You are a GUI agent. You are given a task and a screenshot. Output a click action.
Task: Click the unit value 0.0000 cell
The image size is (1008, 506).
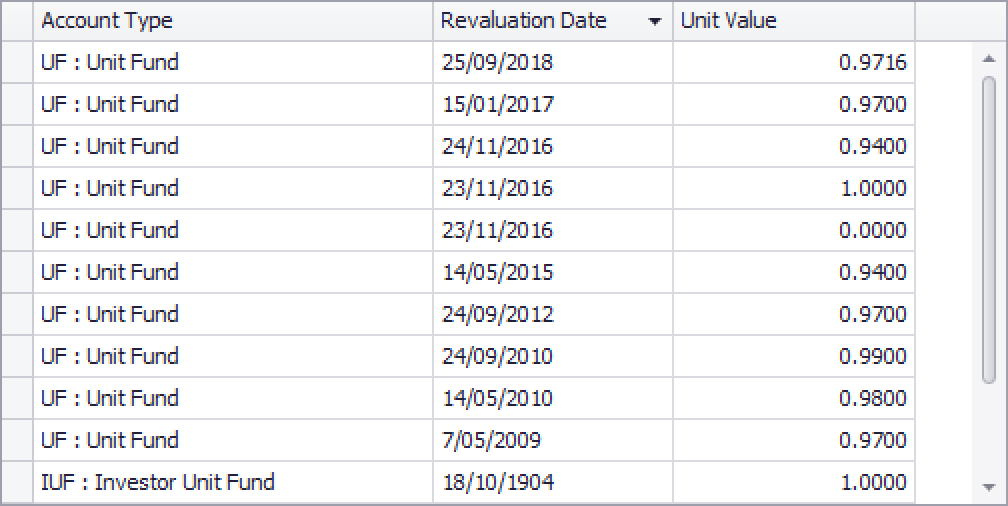coord(794,230)
